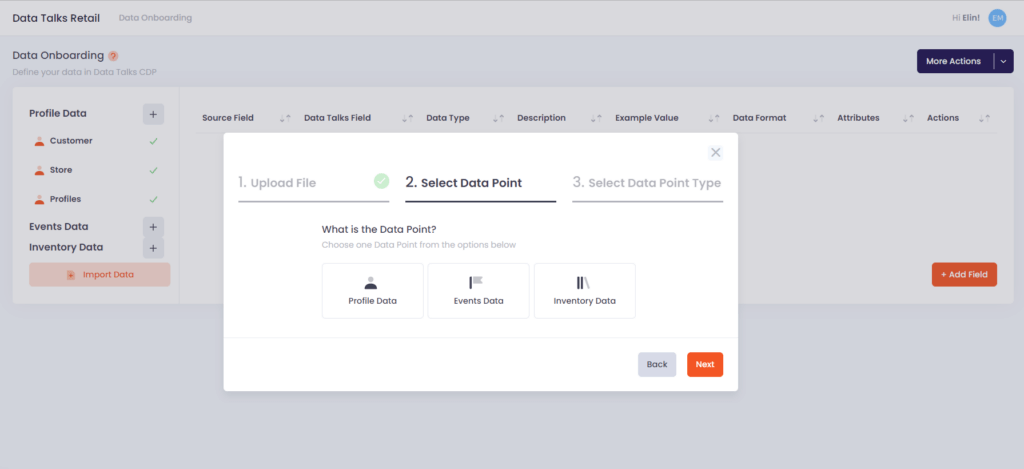Sort by the Data Talks Field column

(407, 118)
